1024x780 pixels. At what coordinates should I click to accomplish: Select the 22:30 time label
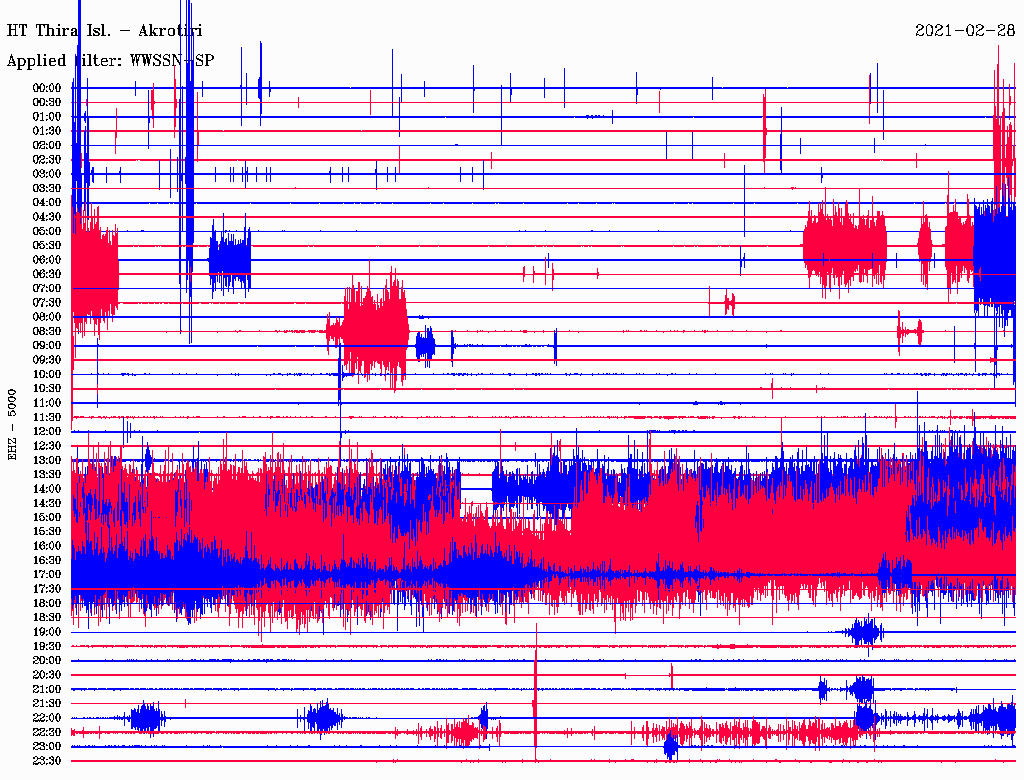coord(47,732)
